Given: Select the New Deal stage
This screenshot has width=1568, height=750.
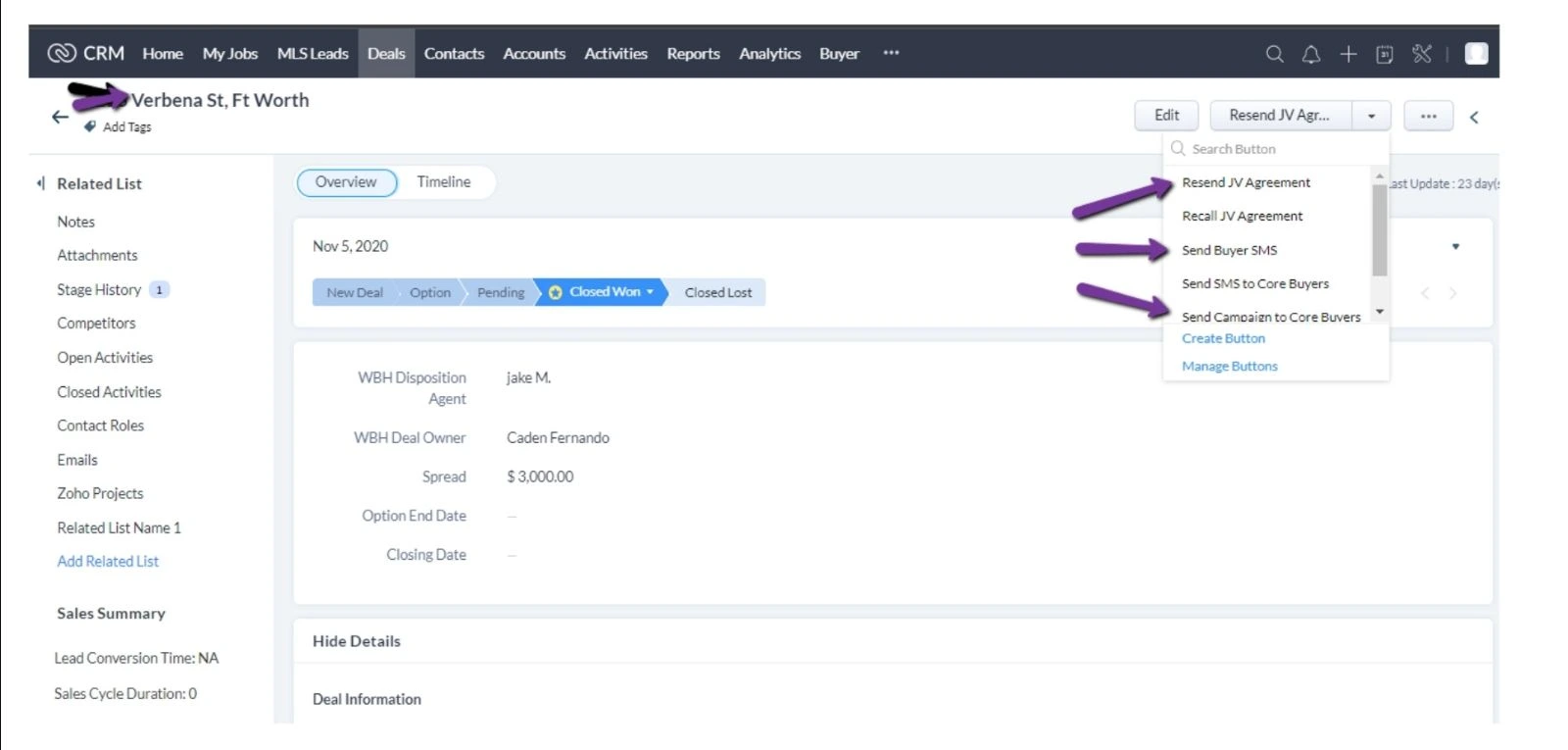Looking at the screenshot, I should (355, 292).
